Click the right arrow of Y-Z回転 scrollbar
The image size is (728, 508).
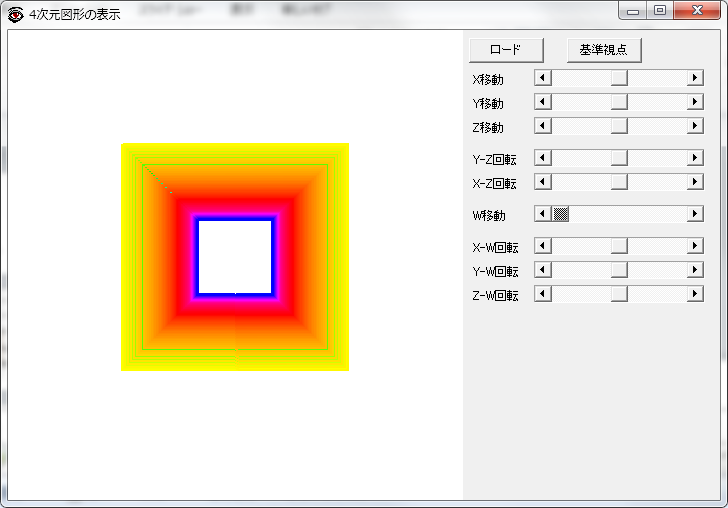click(x=695, y=158)
